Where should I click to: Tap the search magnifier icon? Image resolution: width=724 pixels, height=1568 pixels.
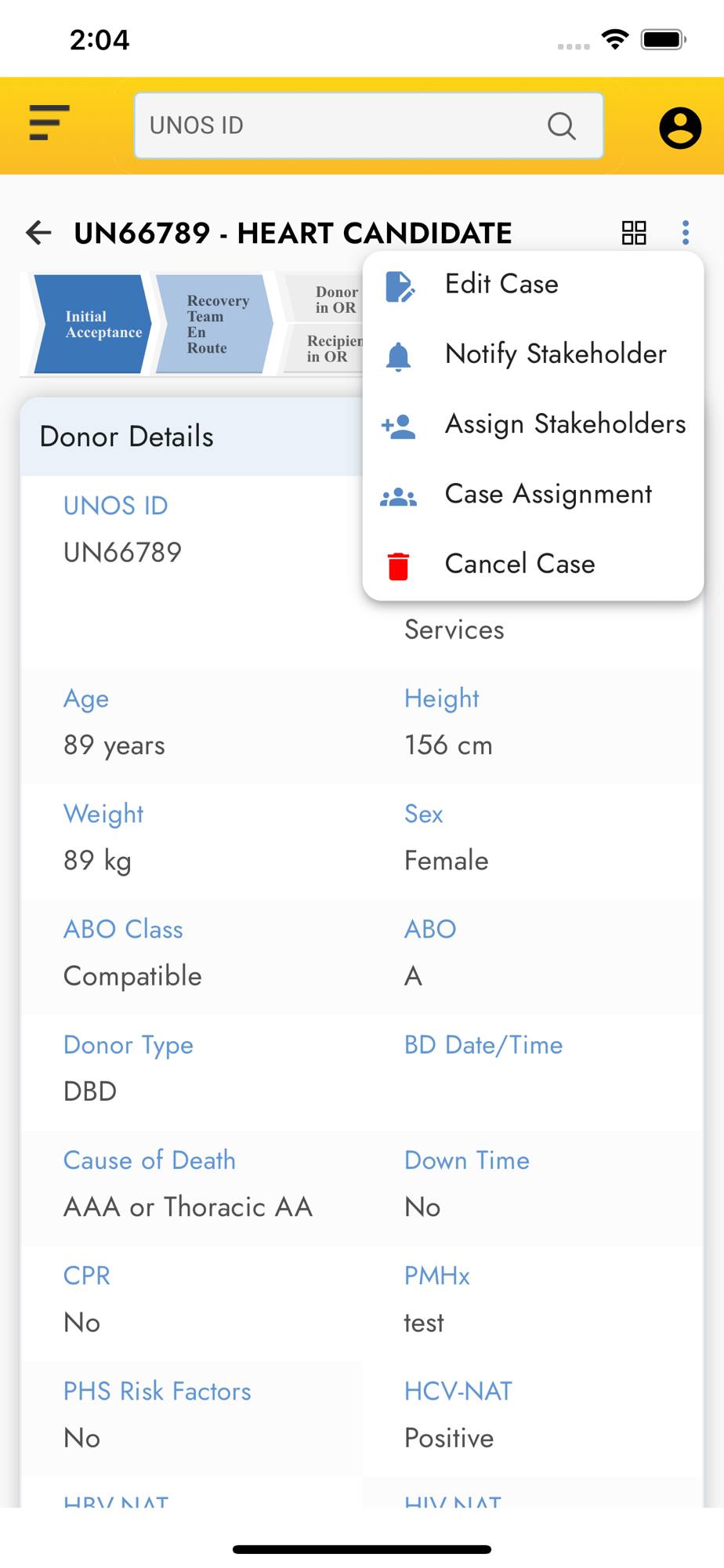[x=561, y=125]
